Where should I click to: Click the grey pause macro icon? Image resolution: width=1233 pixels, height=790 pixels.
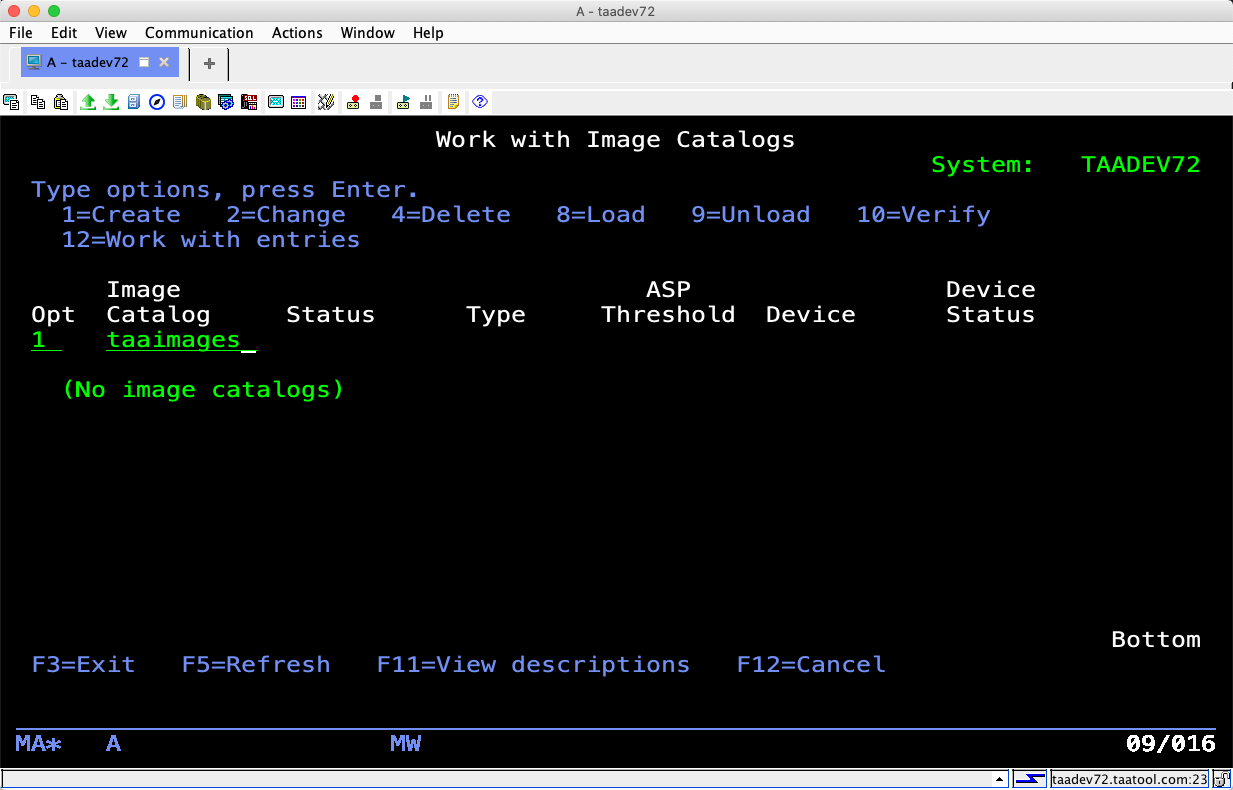tap(426, 102)
